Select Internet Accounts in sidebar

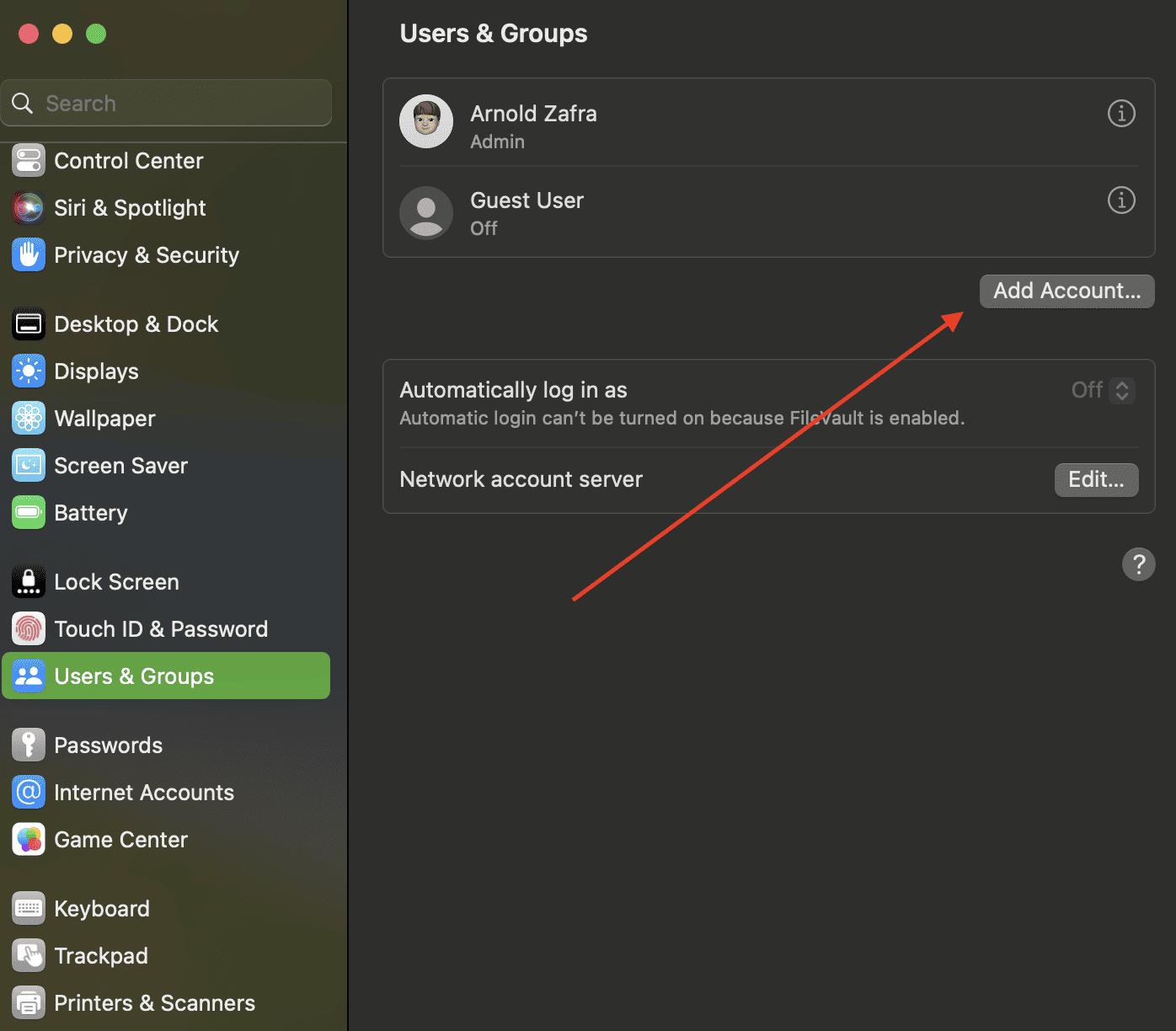coord(143,793)
